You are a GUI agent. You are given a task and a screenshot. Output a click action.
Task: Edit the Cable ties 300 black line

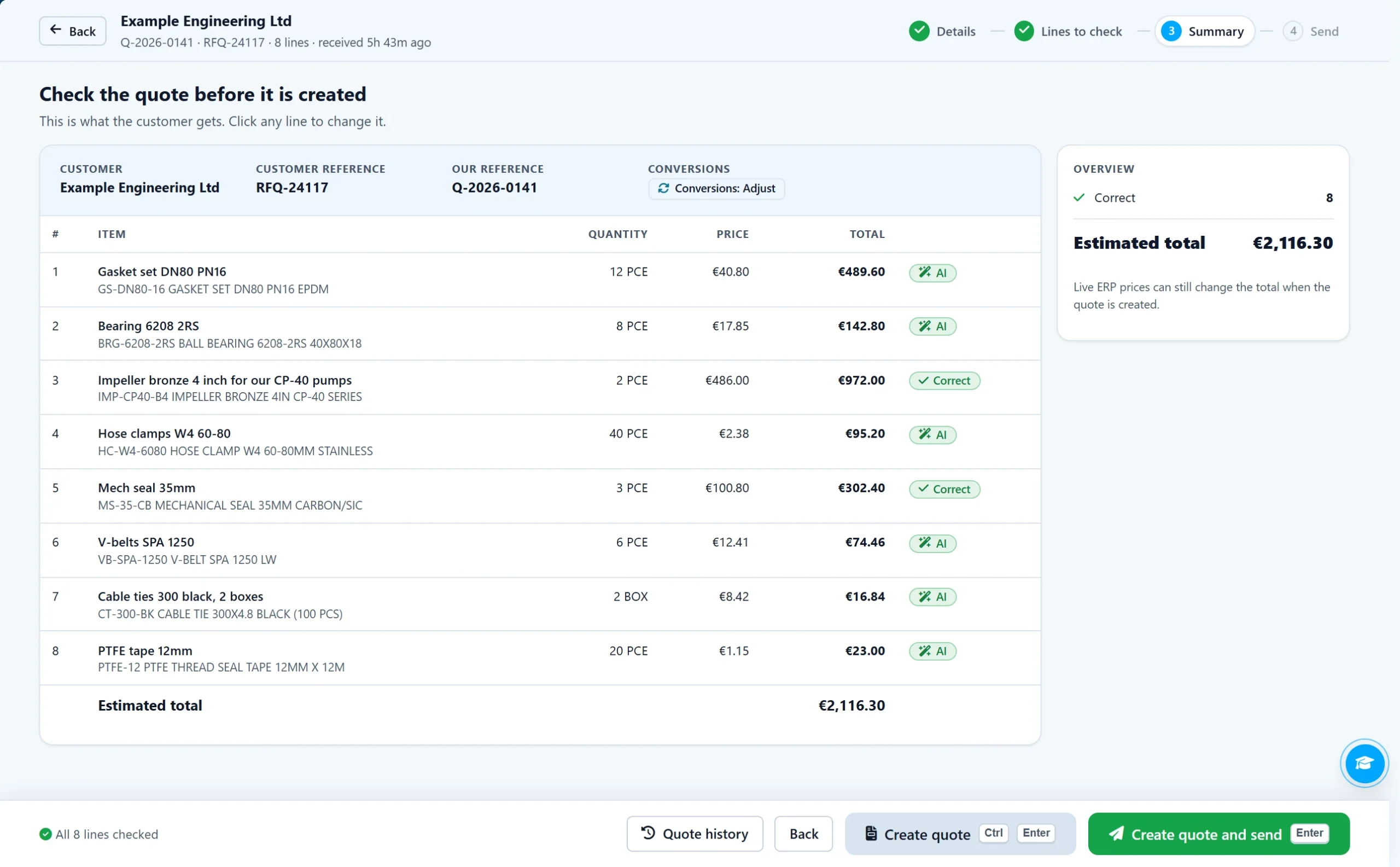coord(540,604)
